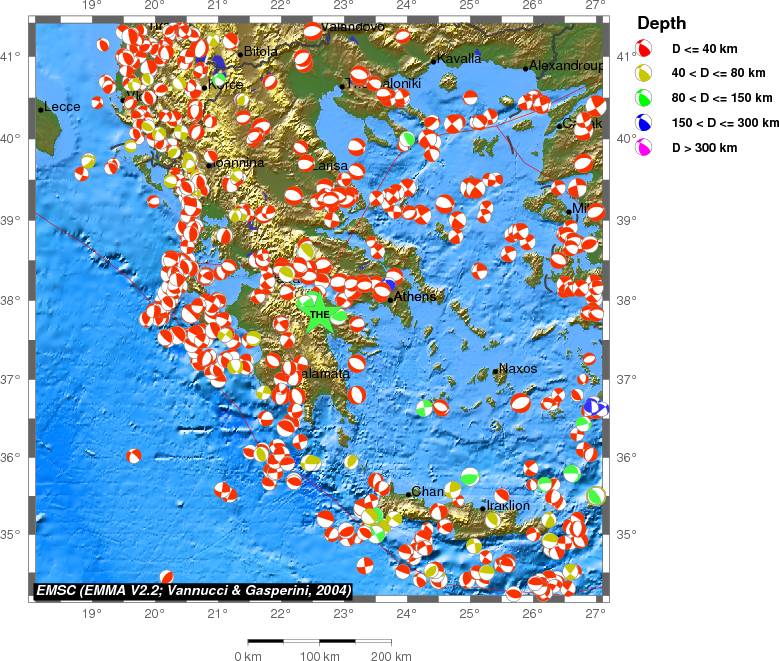Click the 100 km scale bar label
This screenshot has height=661, width=779.
pos(319,656)
